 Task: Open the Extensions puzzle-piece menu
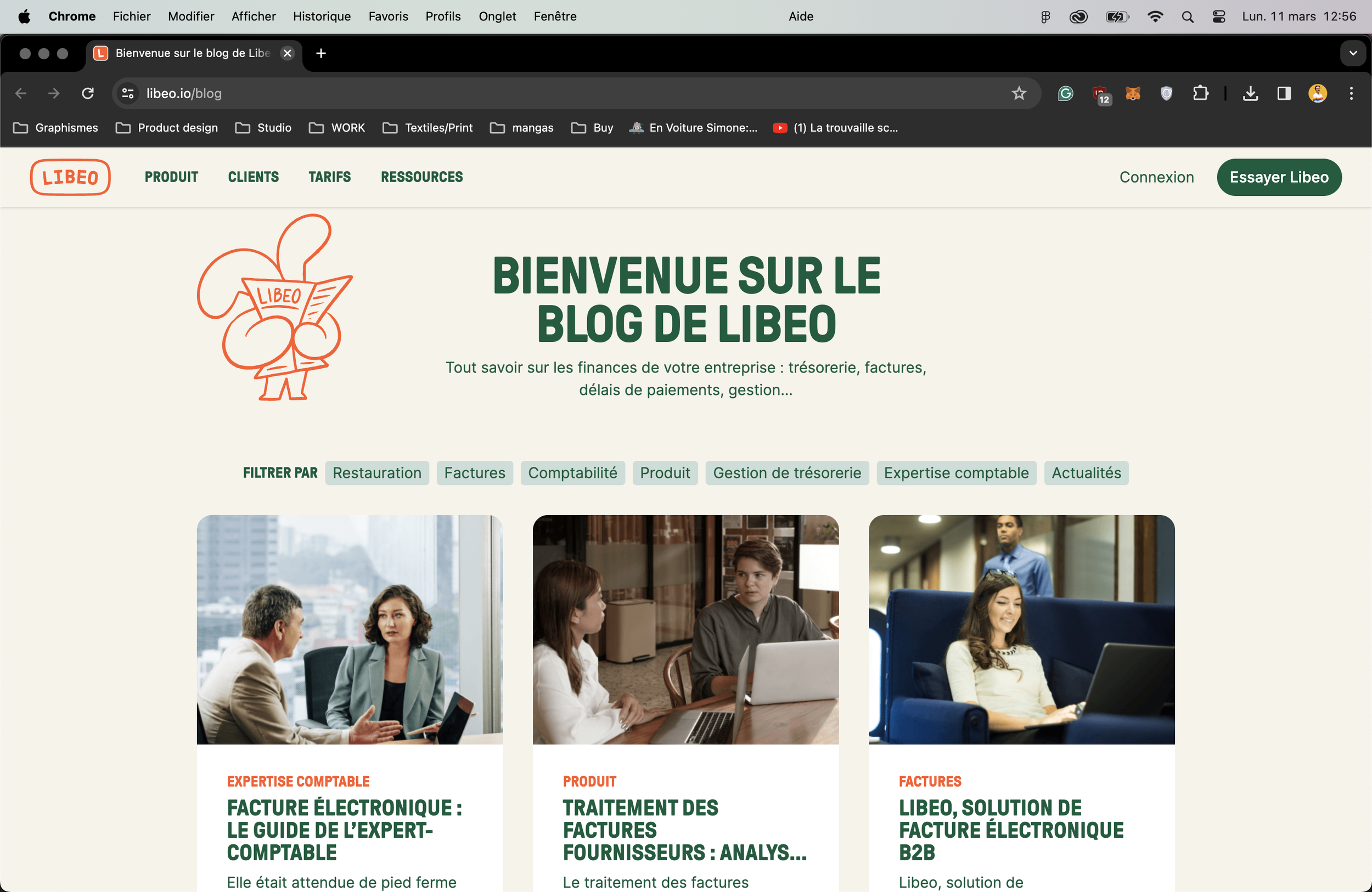tap(1200, 93)
